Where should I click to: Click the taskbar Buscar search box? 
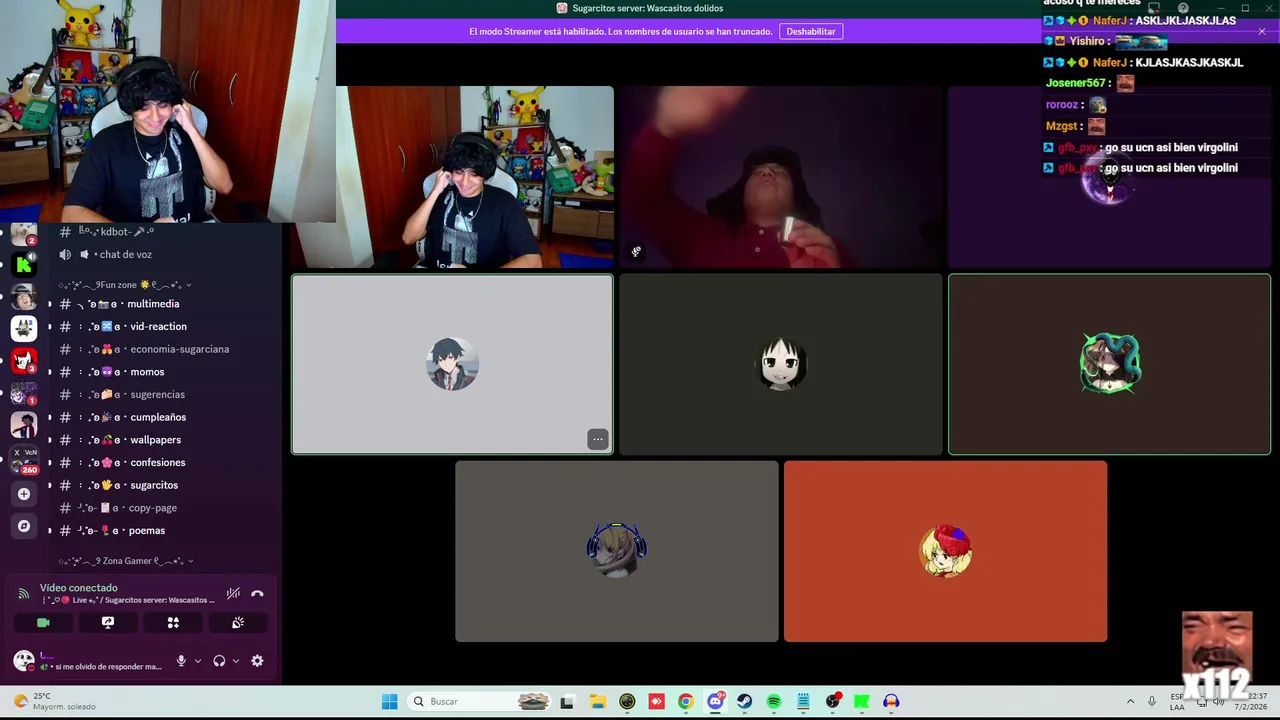pos(480,702)
